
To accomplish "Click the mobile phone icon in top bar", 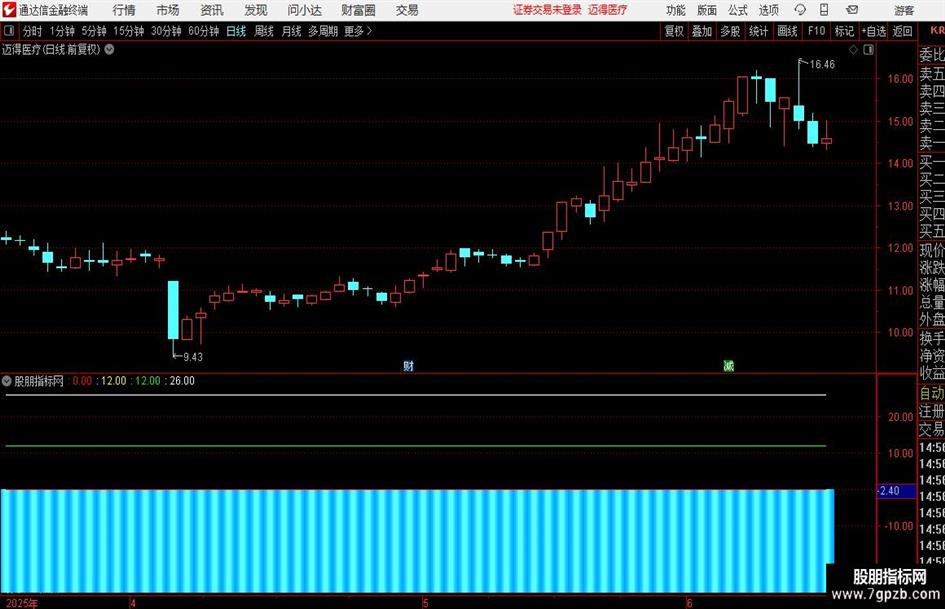I will click(824, 10).
